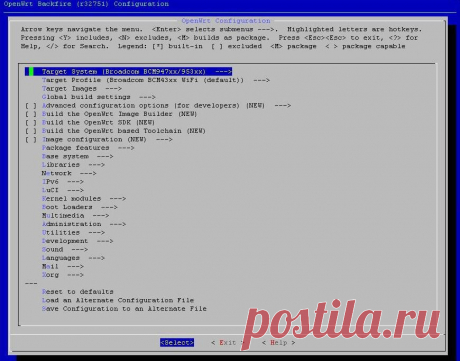Click the Help button at bottom
Screen dimensions: 460x361
tap(278, 343)
